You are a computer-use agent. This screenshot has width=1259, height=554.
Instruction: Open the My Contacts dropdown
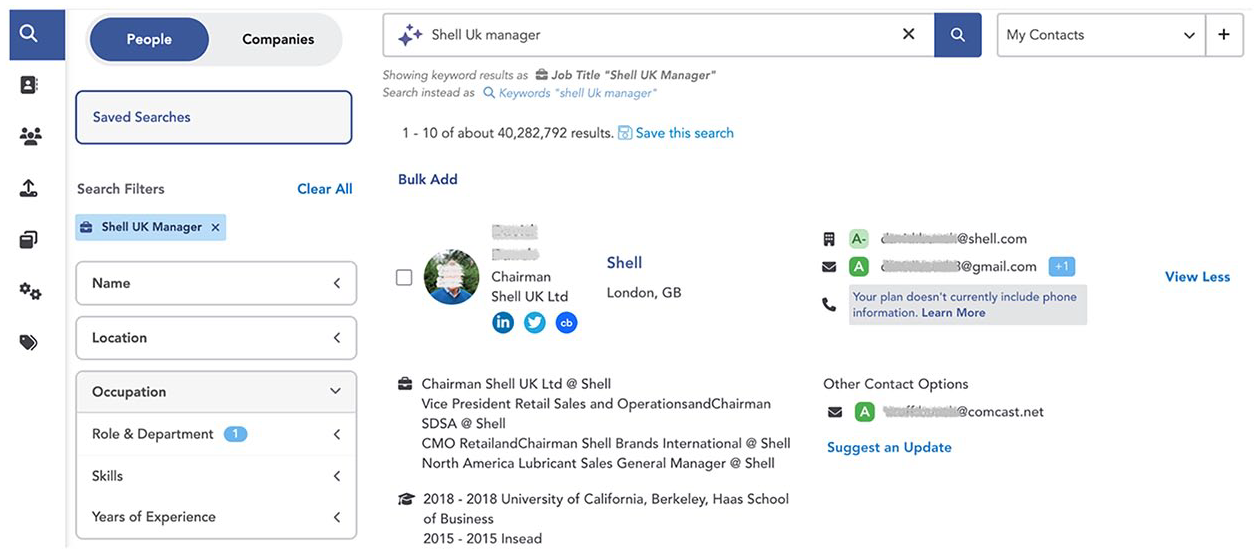(1101, 35)
